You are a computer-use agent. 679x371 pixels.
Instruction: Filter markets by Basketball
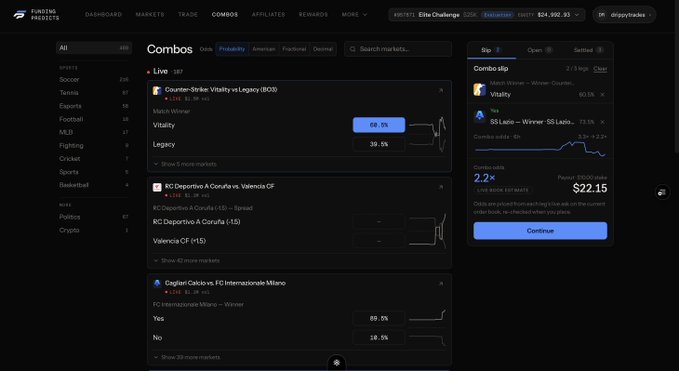(x=94, y=185)
